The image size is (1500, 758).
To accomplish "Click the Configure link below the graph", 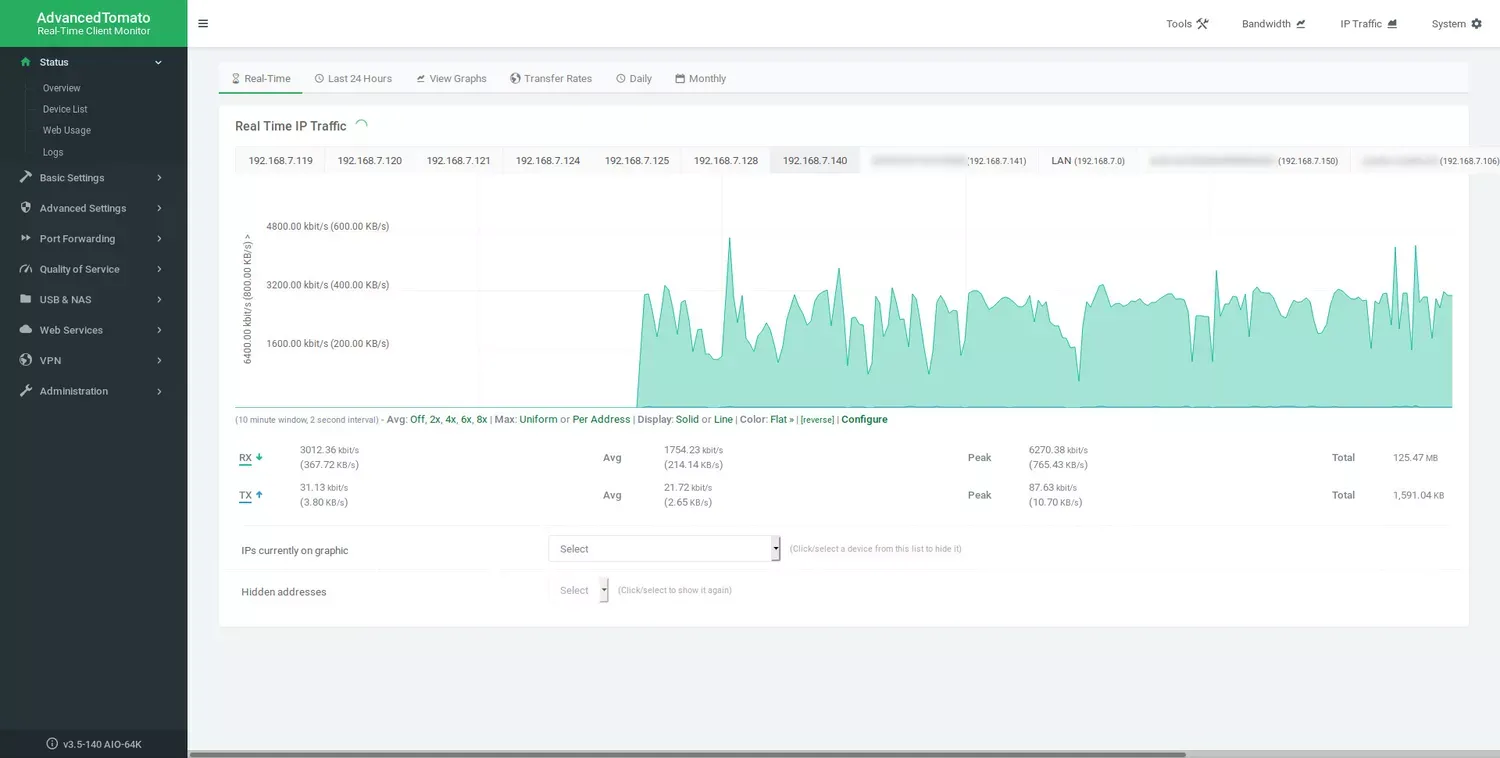I will point(864,420).
